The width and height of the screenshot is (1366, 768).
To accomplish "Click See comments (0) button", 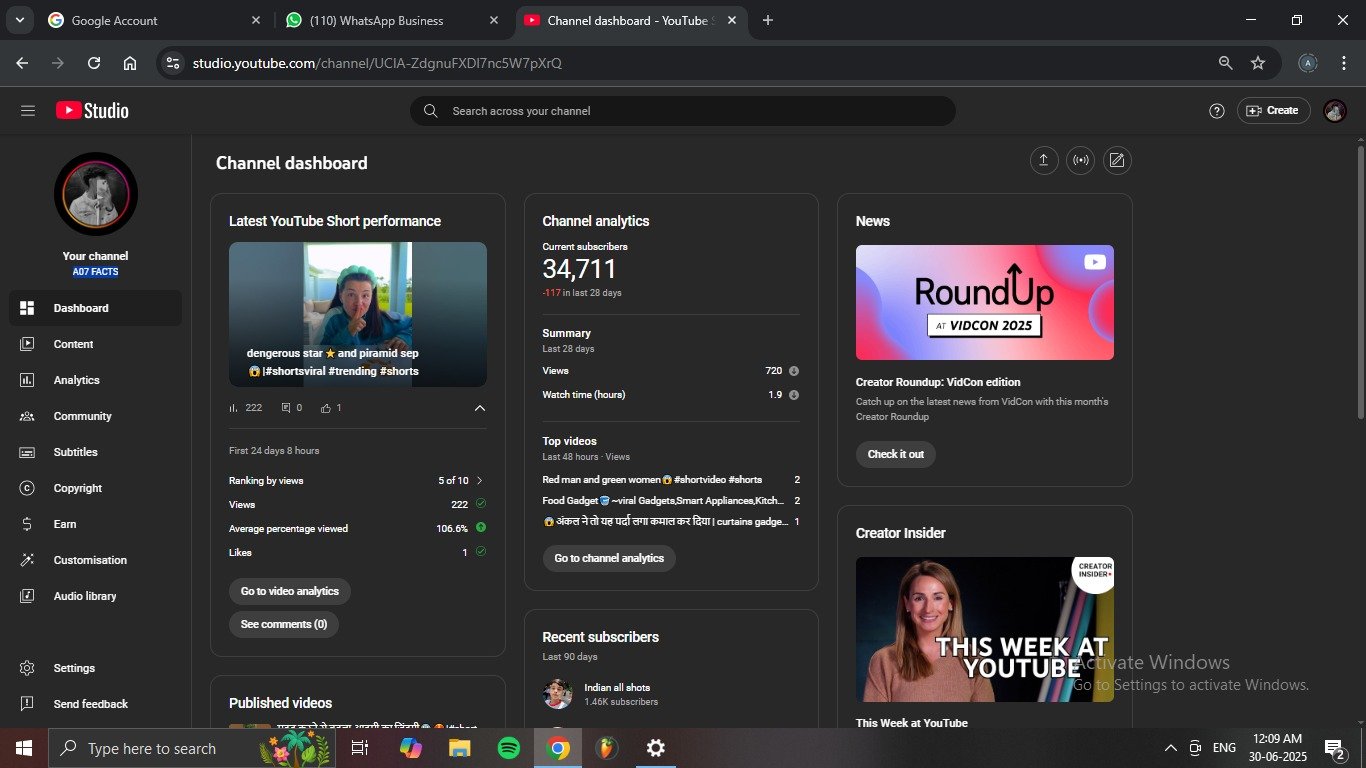I will [284, 624].
